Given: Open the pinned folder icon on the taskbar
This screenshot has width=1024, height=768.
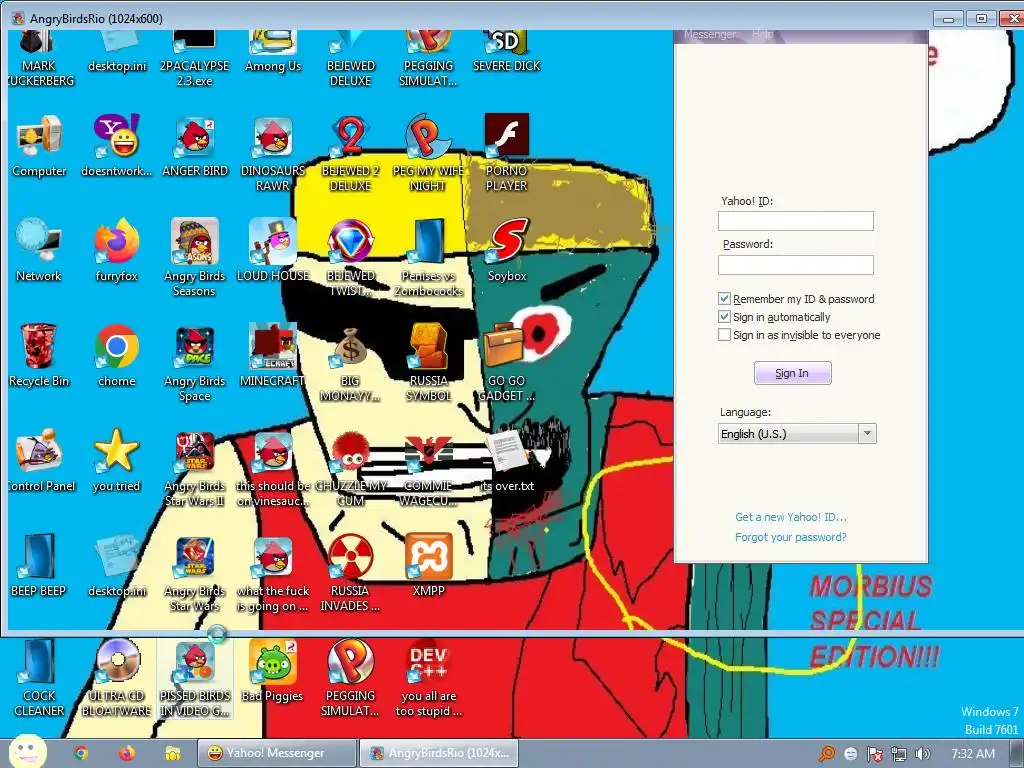Looking at the screenshot, I should (172, 753).
